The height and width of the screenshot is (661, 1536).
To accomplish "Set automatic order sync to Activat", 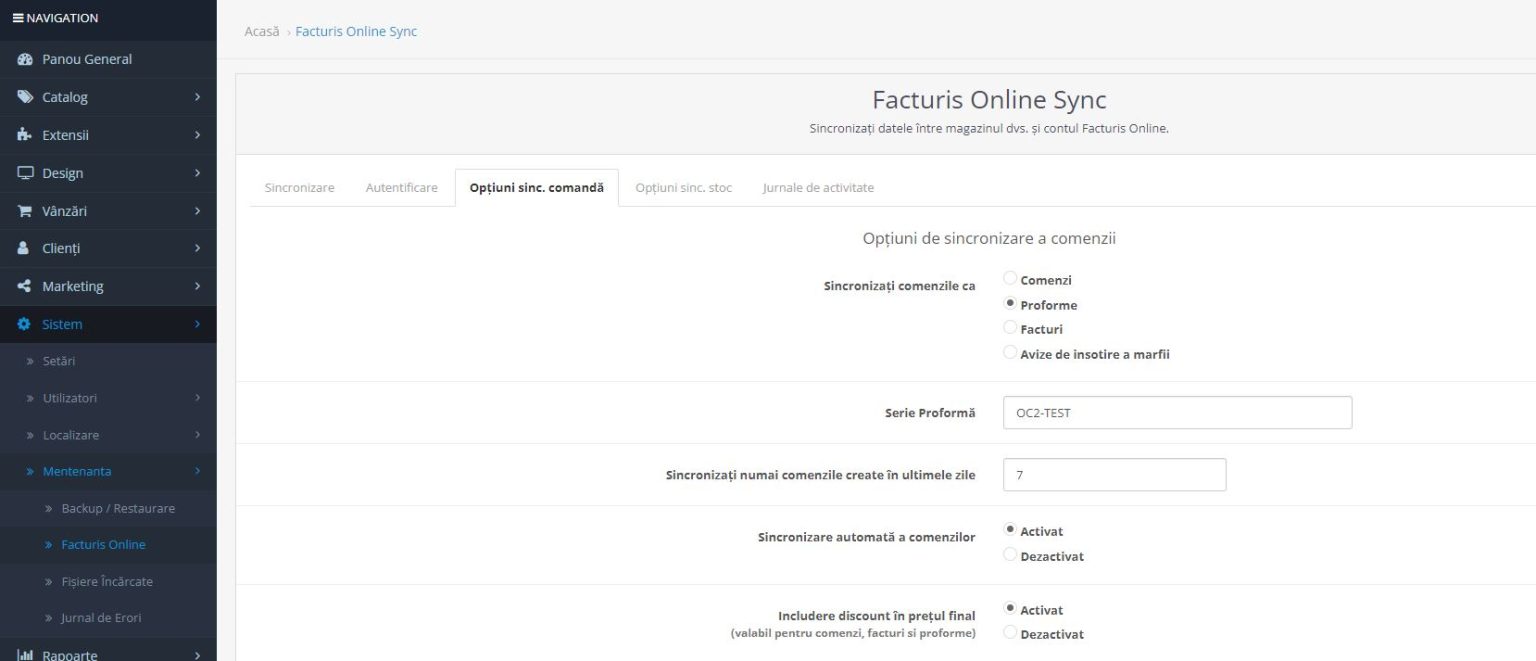I will 1010,530.
